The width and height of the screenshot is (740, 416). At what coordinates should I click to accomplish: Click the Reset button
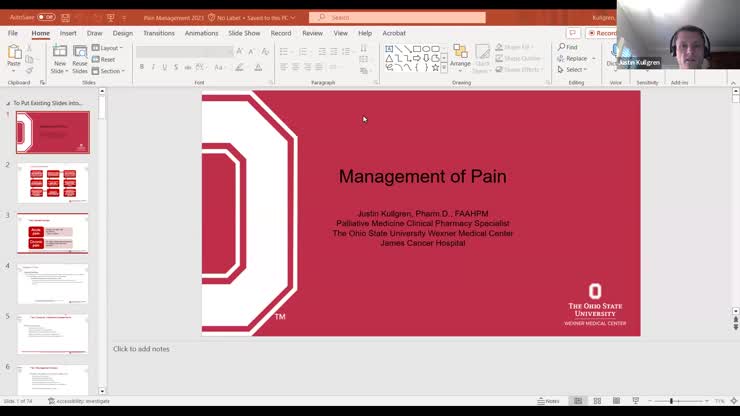(x=104, y=59)
